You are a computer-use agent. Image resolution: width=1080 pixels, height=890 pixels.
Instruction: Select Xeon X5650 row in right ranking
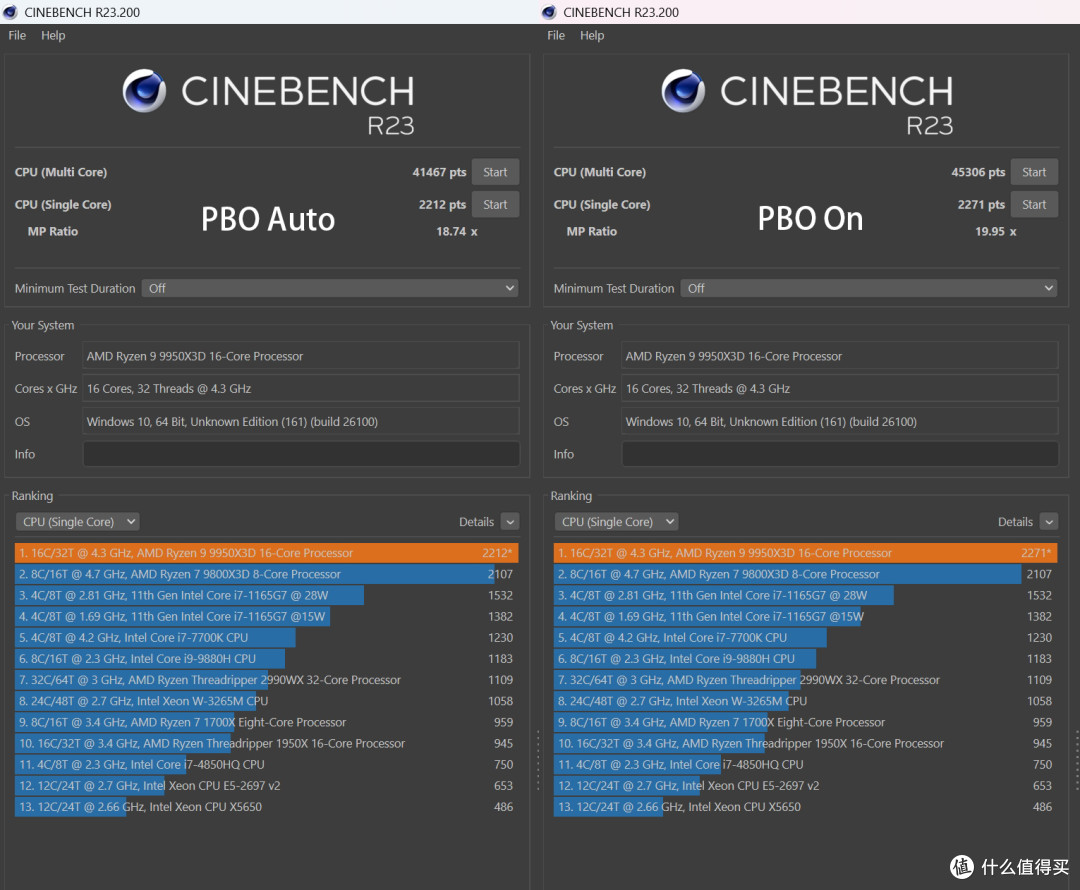pyautogui.click(x=805, y=807)
